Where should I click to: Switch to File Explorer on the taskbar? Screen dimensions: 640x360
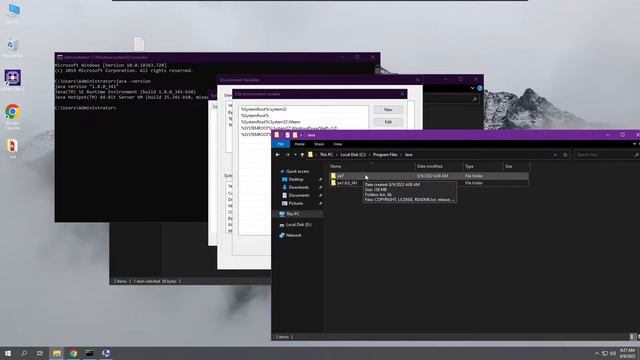point(57,353)
